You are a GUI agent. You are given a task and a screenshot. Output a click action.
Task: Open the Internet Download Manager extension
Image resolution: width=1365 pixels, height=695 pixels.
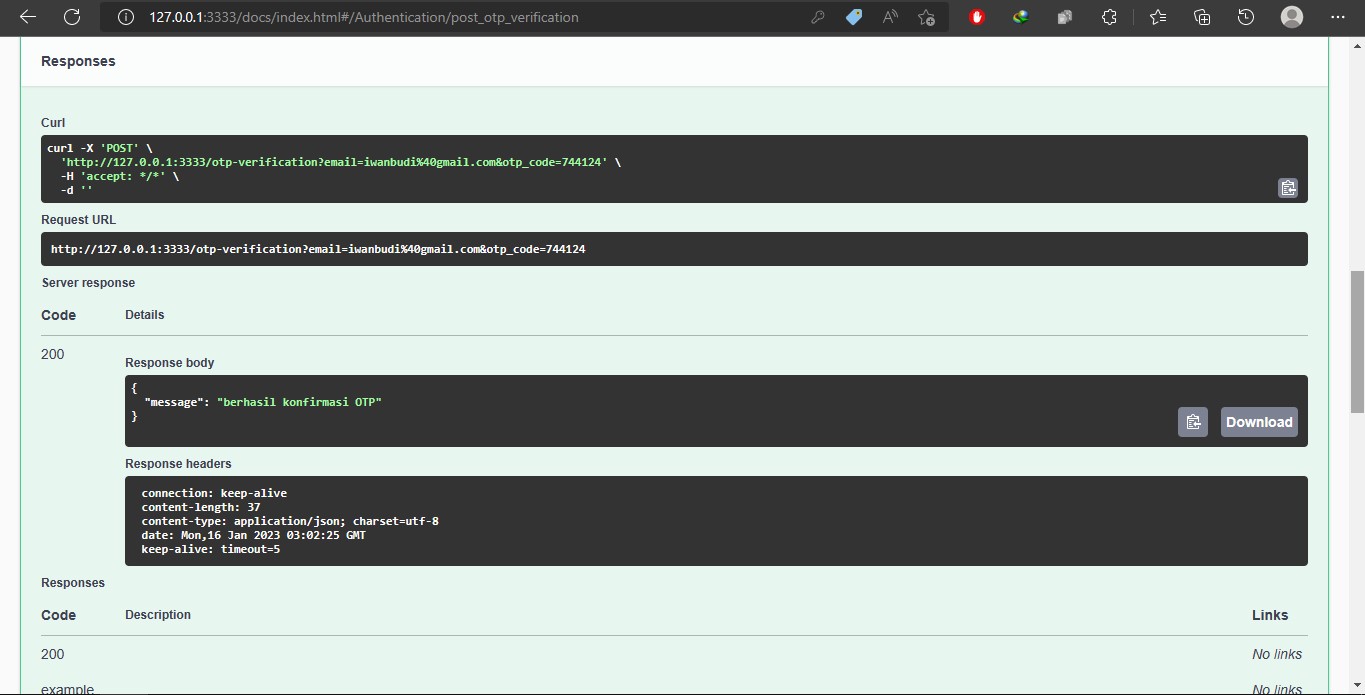click(1020, 17)
